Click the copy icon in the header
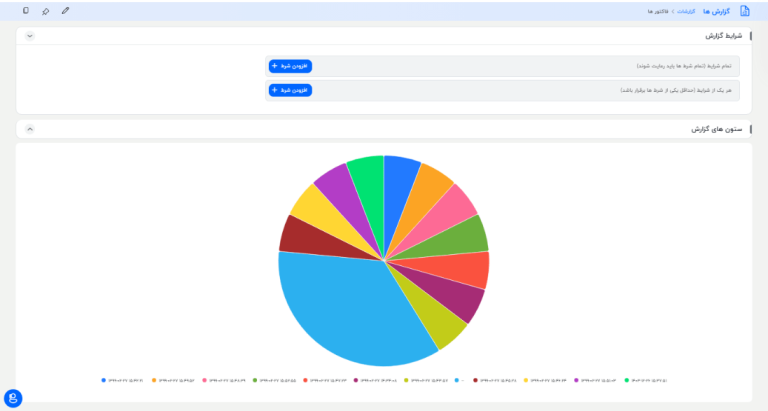The image size is (768, 411). pos(25,11)
